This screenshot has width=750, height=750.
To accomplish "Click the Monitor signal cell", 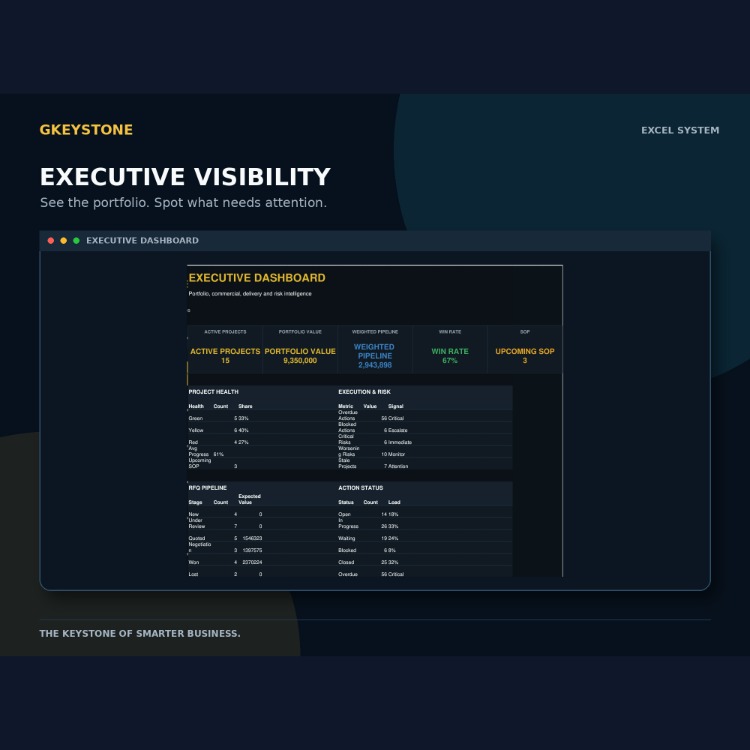I will [x=397, y=454].
